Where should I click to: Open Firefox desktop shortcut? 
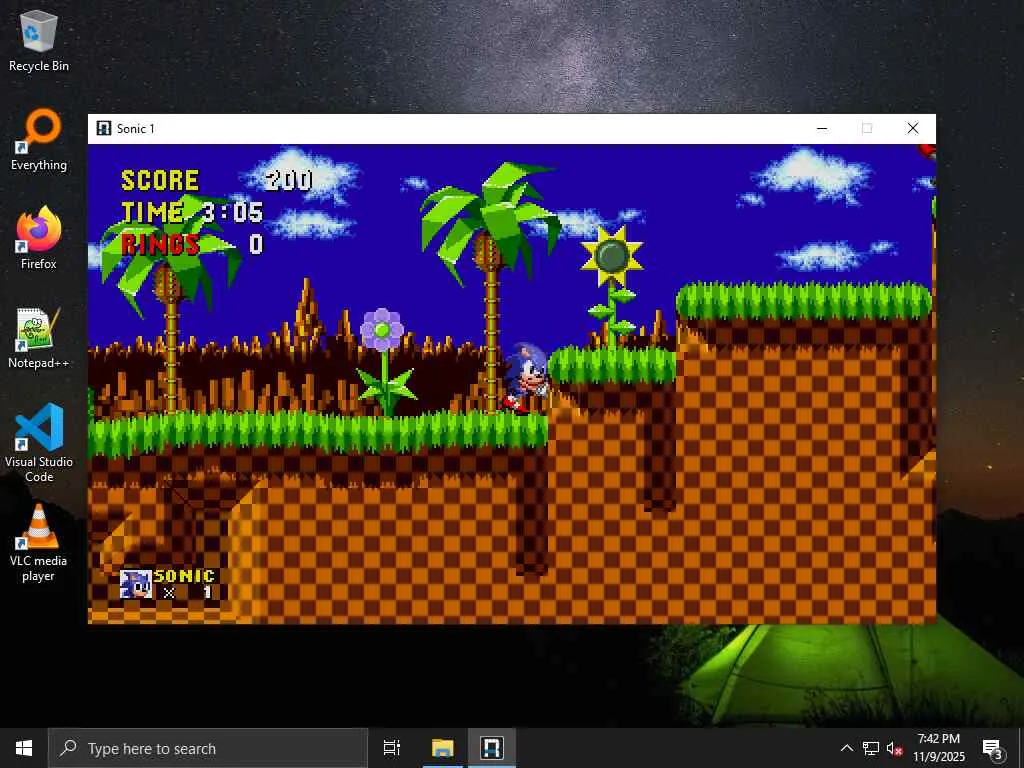(39, 238)
